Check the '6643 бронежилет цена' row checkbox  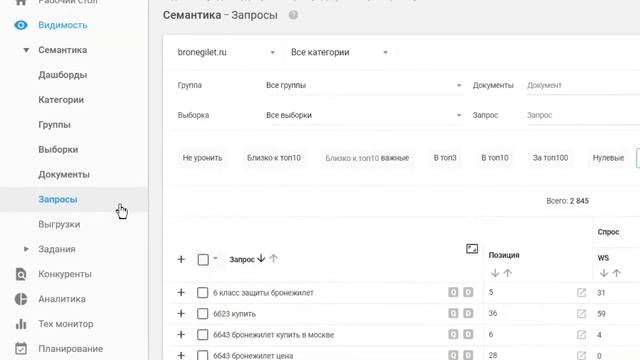(x=202, y=355)
